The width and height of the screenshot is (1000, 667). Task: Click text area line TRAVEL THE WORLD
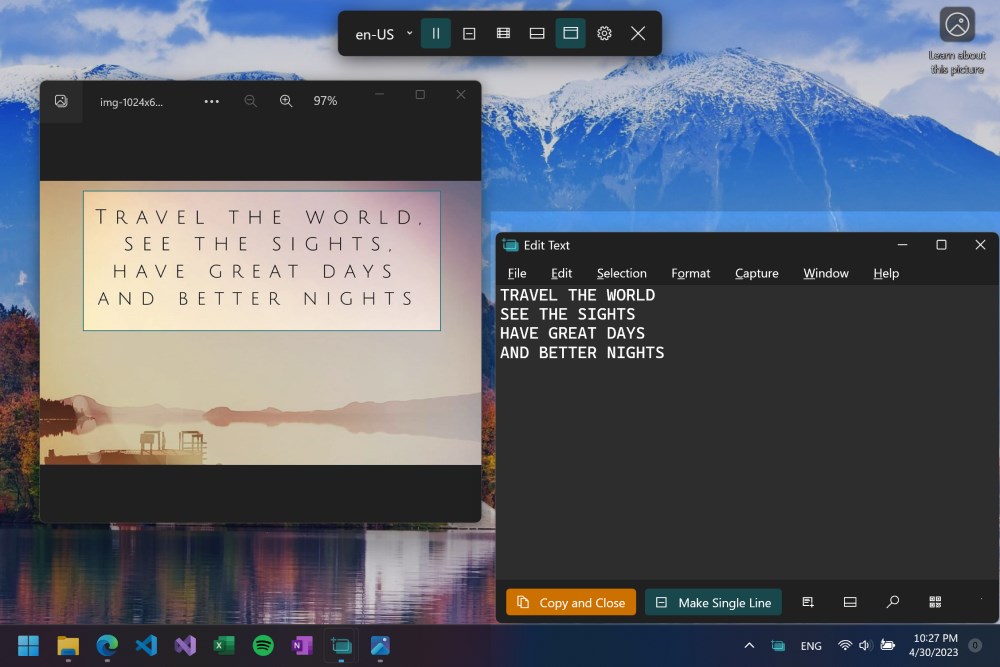(577, 295)
